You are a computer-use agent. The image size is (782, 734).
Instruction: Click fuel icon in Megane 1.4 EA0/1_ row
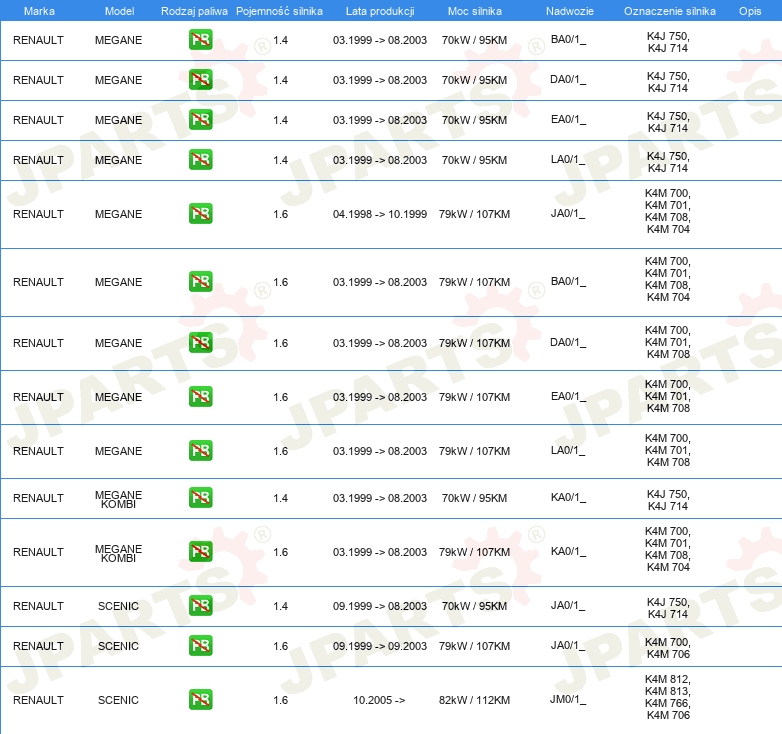pyautogui.click(x=200, y=120)
